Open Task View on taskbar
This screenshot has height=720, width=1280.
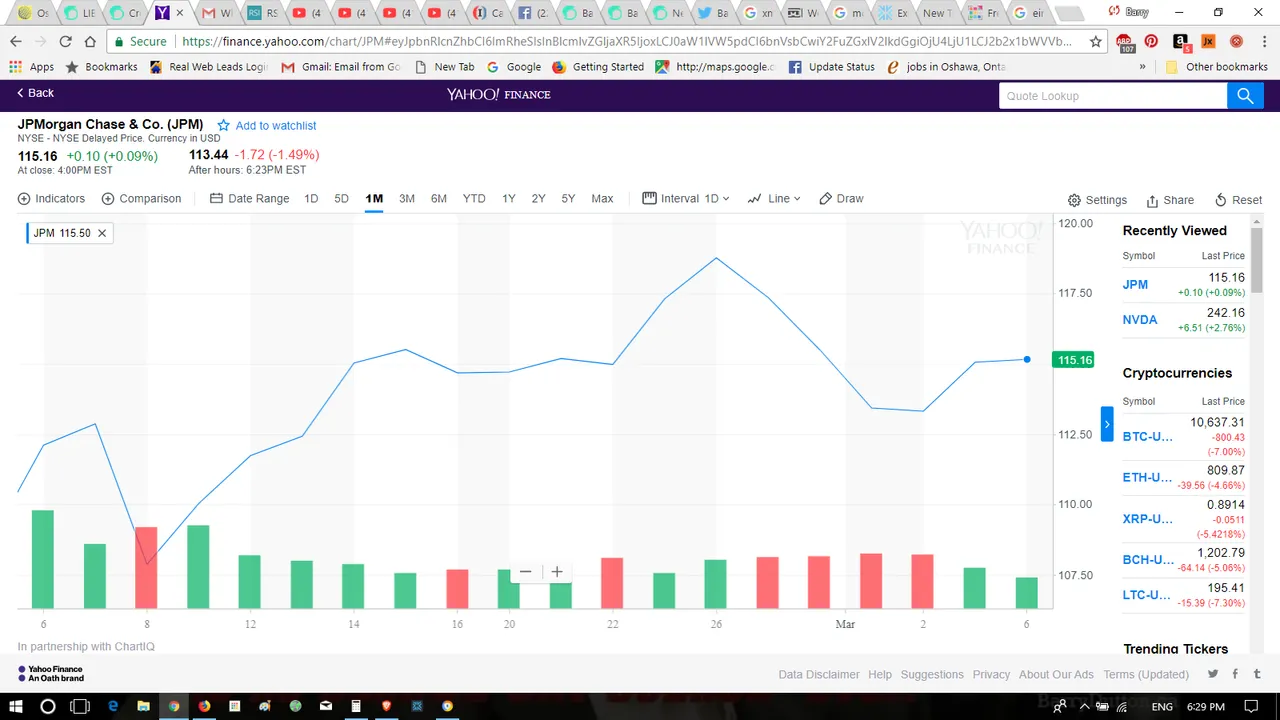[x=80, y=706]
